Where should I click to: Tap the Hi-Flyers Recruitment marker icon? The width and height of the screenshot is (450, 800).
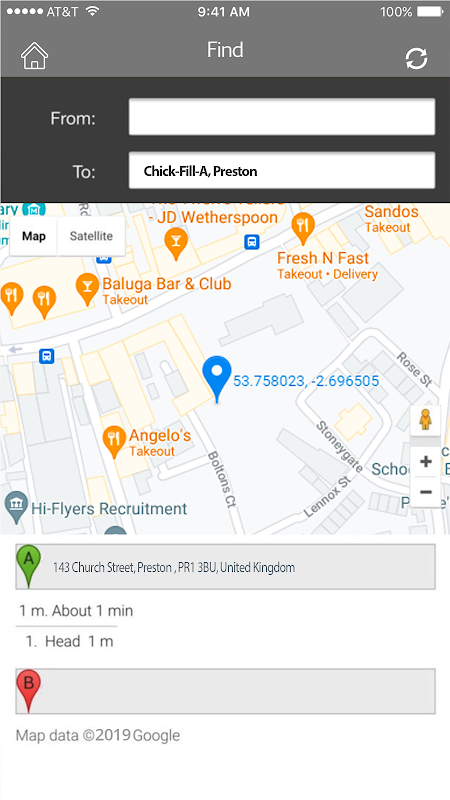(16, 508)
